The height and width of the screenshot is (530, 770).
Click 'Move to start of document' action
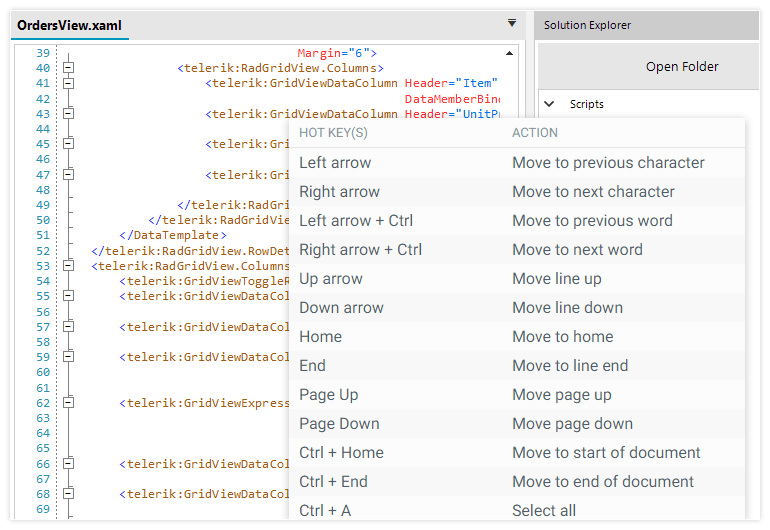point(606,452)
